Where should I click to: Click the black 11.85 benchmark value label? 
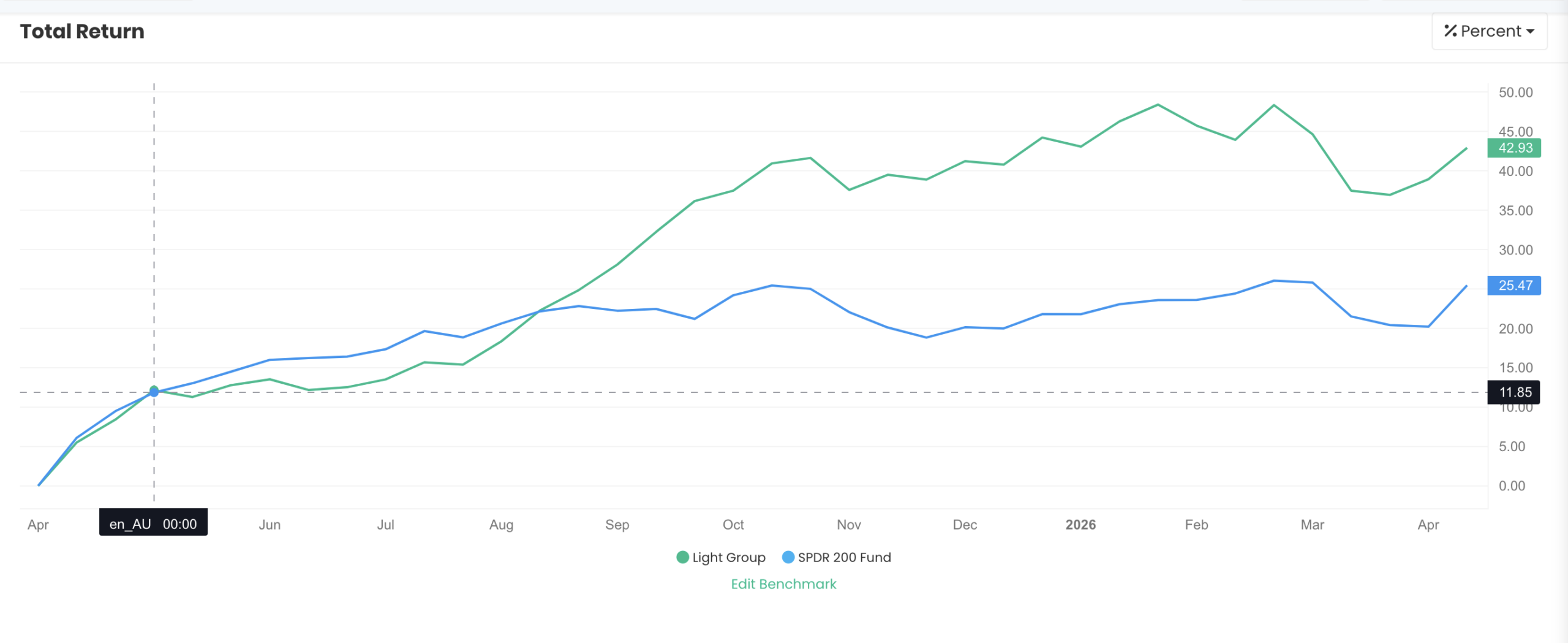(x=1514, y=392)
